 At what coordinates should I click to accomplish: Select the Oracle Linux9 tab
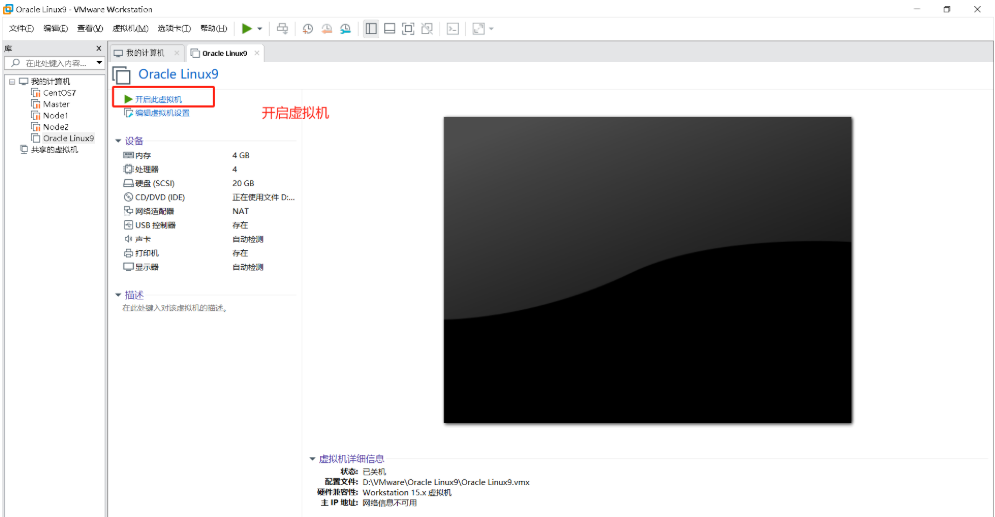click(225, 53)
